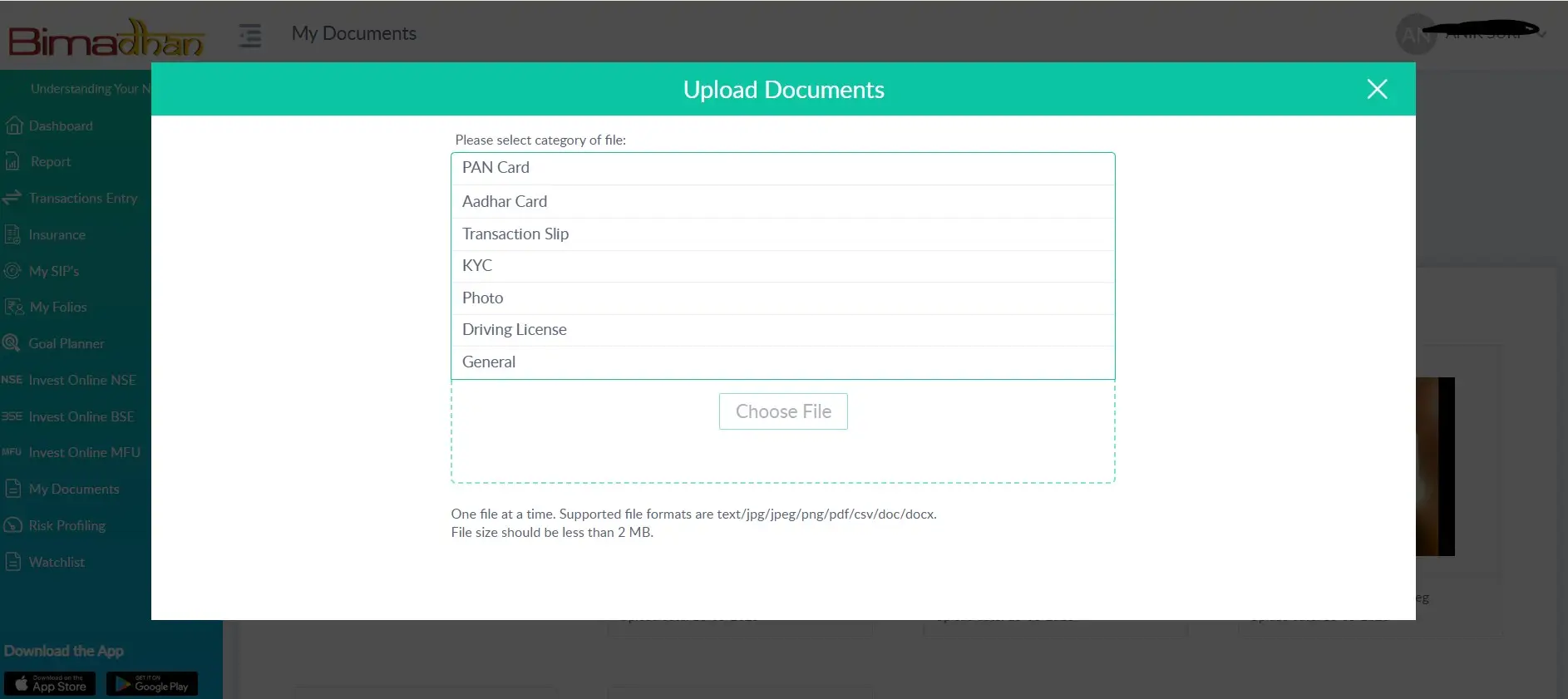Click the Choose File button
Image resolution: width=1568 pixels, height=699 pixels.
[x=783, y=411]
